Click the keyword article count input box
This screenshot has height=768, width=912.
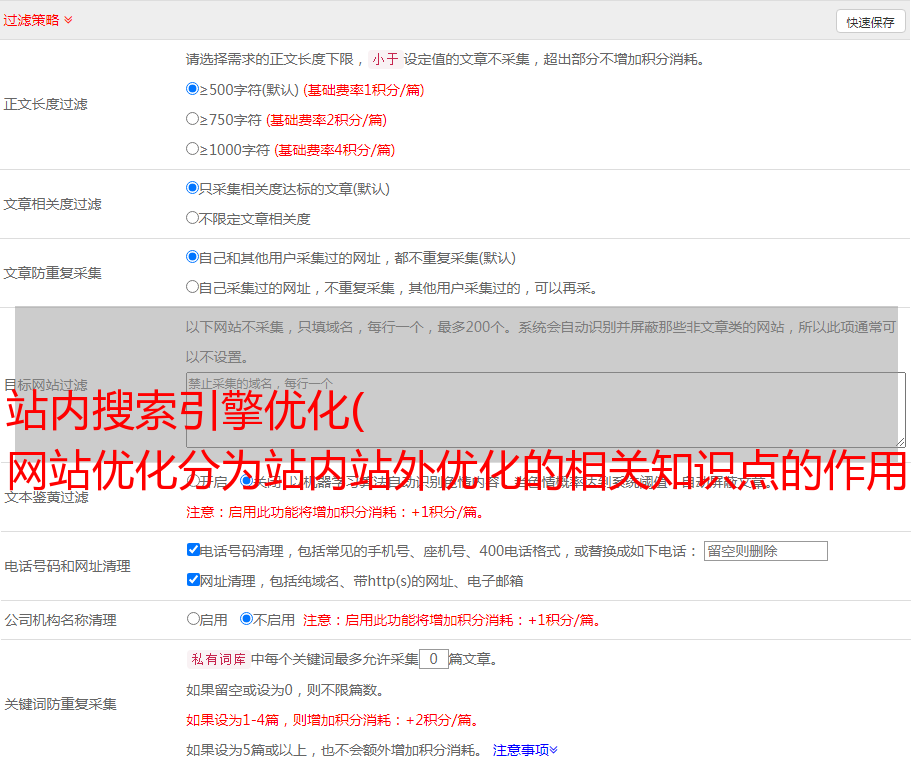point(433,660)
